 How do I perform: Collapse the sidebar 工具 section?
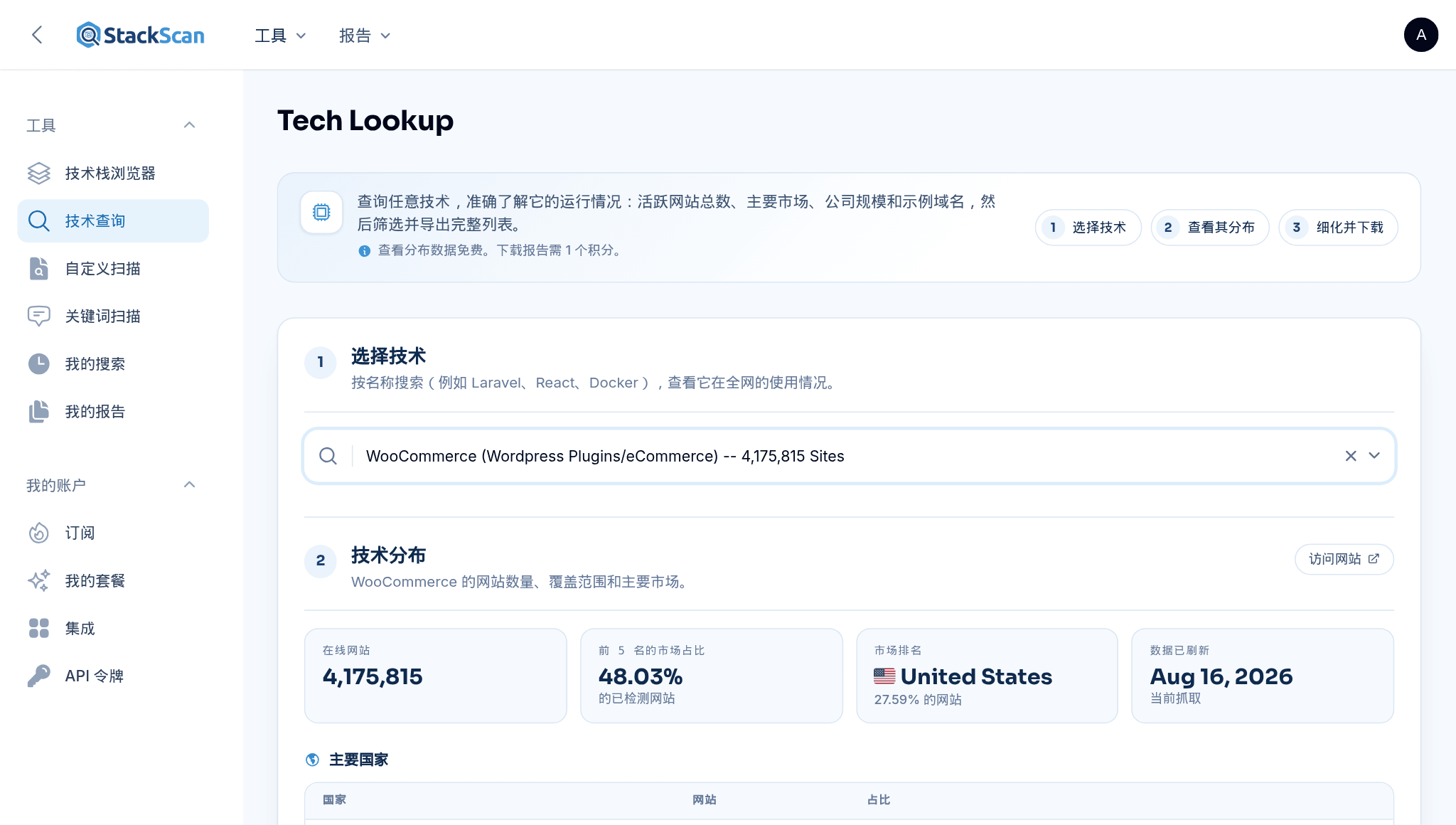[189, 125]
